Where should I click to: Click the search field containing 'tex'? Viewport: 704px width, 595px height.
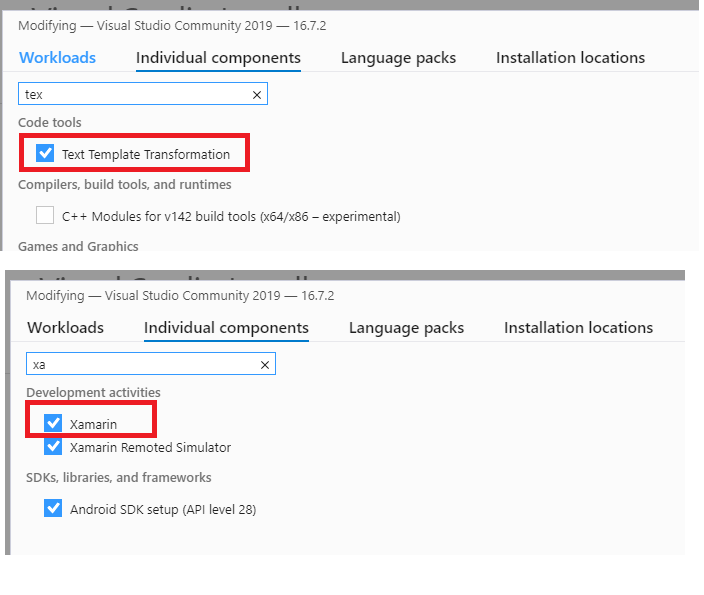pos(130,95)
